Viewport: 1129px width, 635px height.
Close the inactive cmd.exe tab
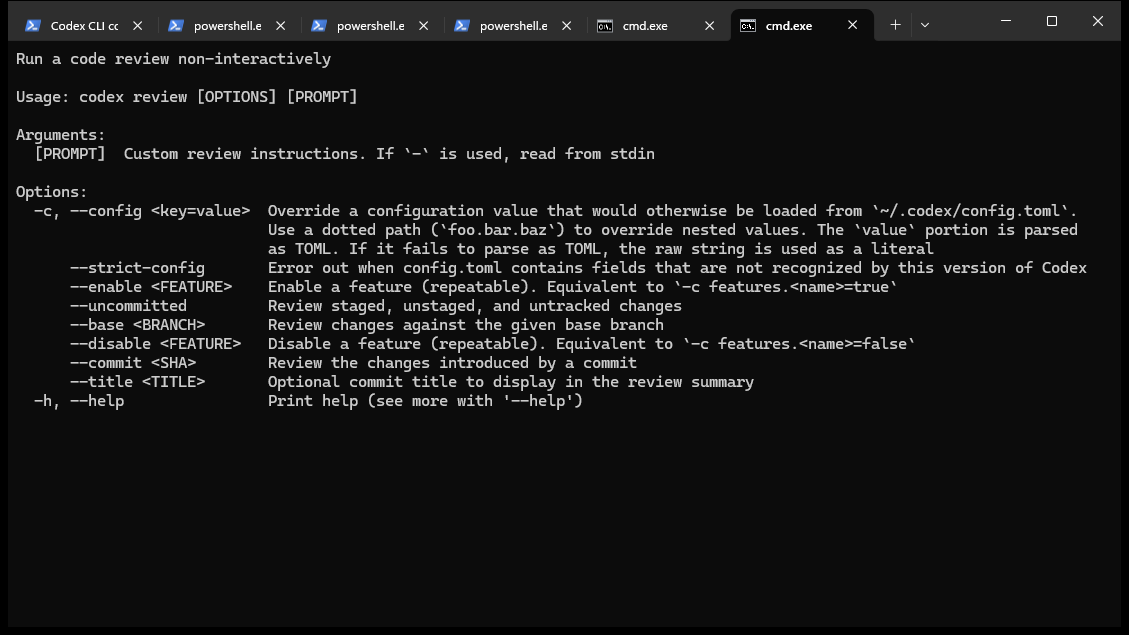click(709, 25)
